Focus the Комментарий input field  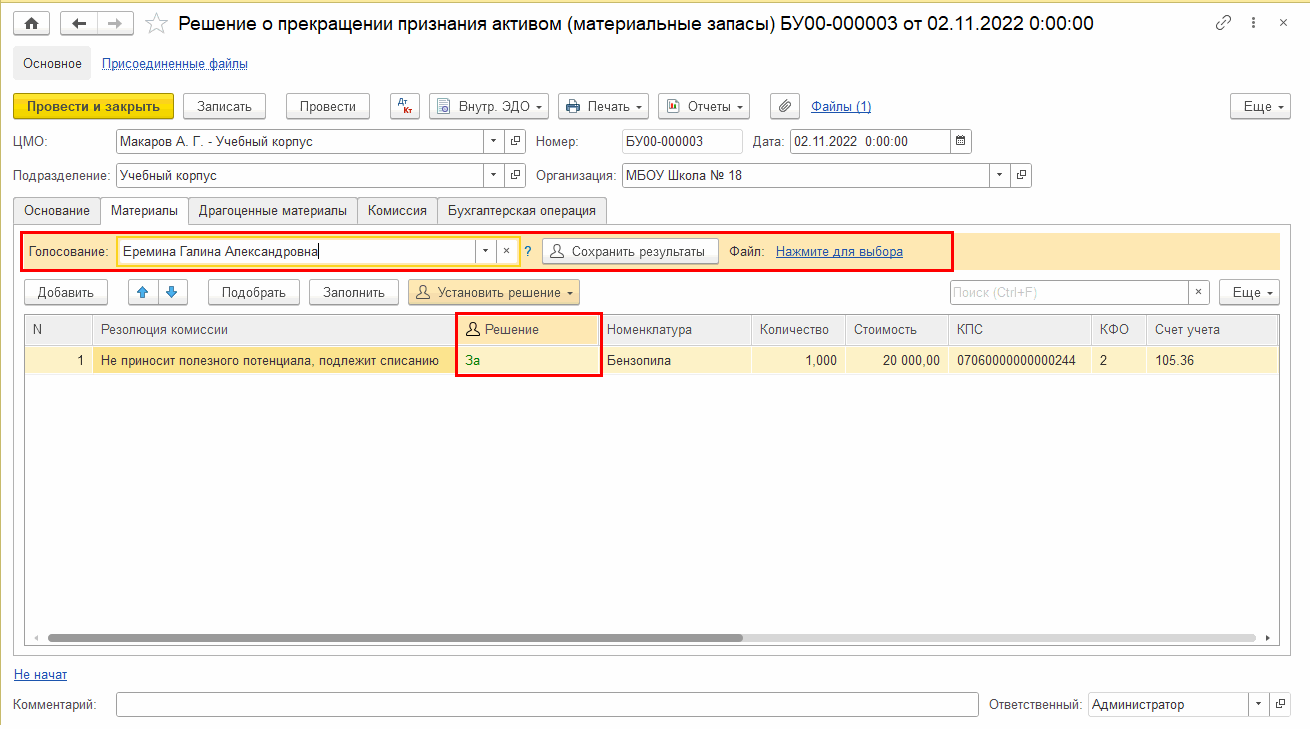(x=547, y=704)
